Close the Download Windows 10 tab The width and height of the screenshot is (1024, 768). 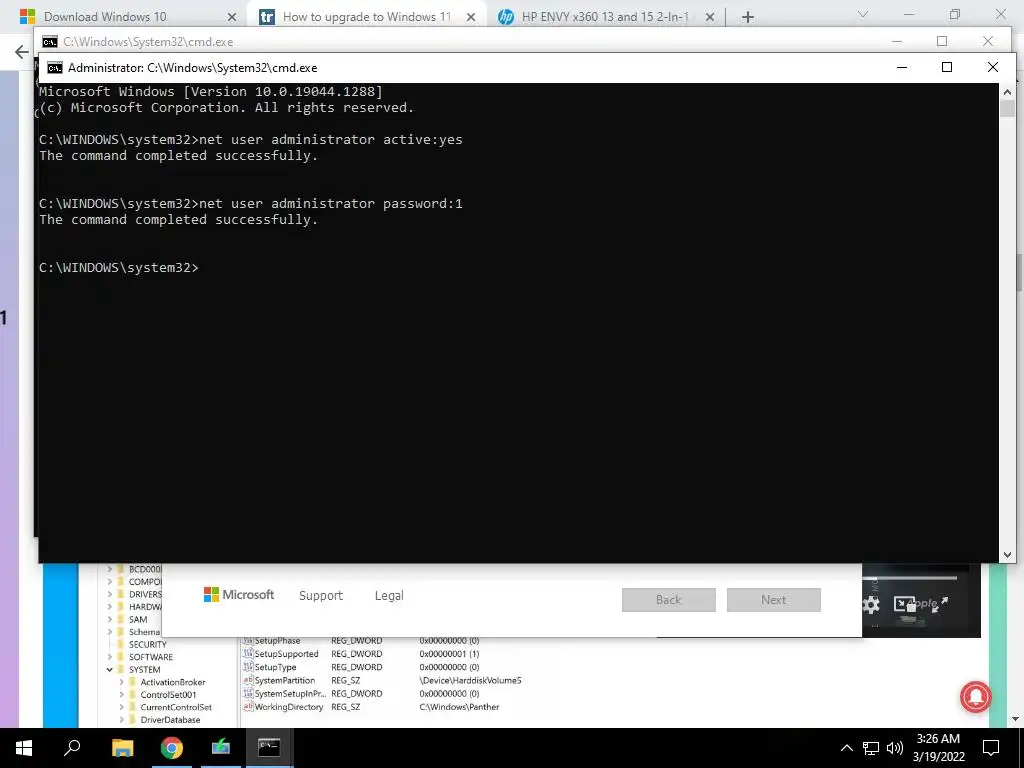[232, 17]
